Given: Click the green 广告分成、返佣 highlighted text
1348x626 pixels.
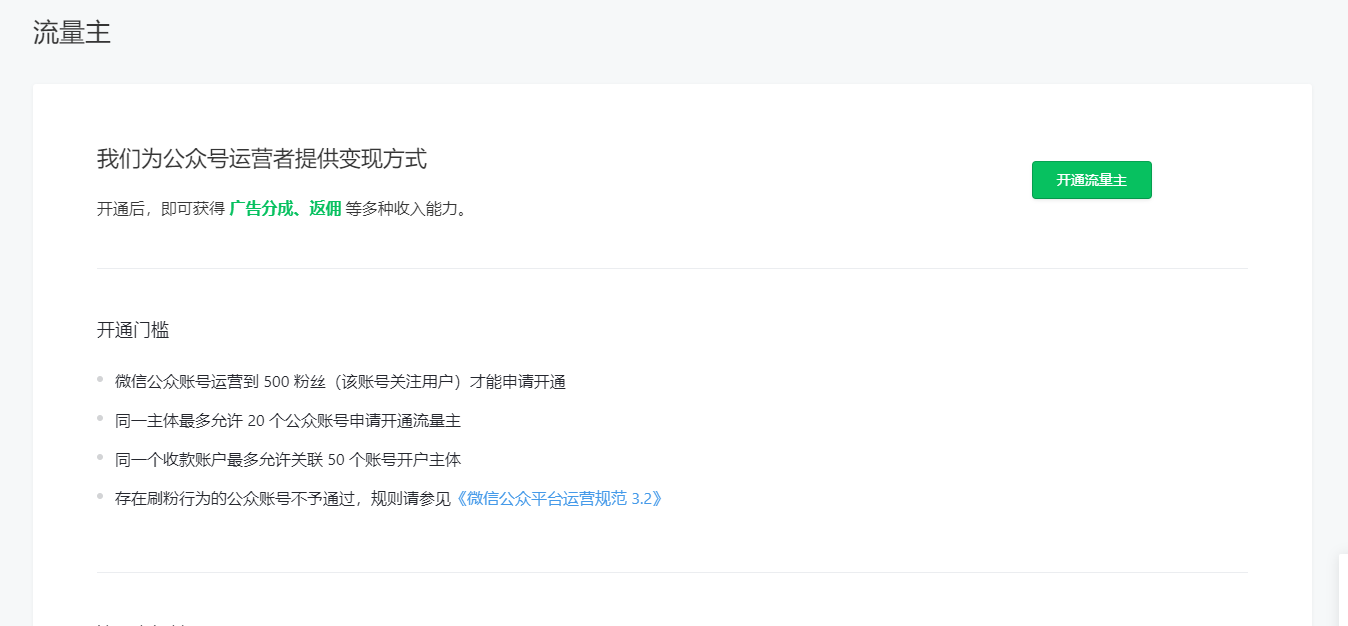Looking at the screenshot, I should [285, 209].
